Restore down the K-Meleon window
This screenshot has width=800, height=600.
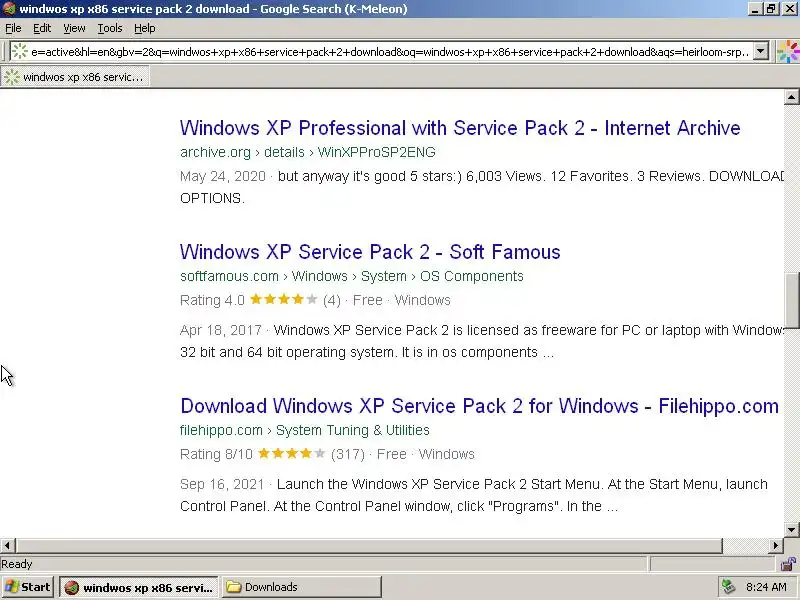[771, 9]
